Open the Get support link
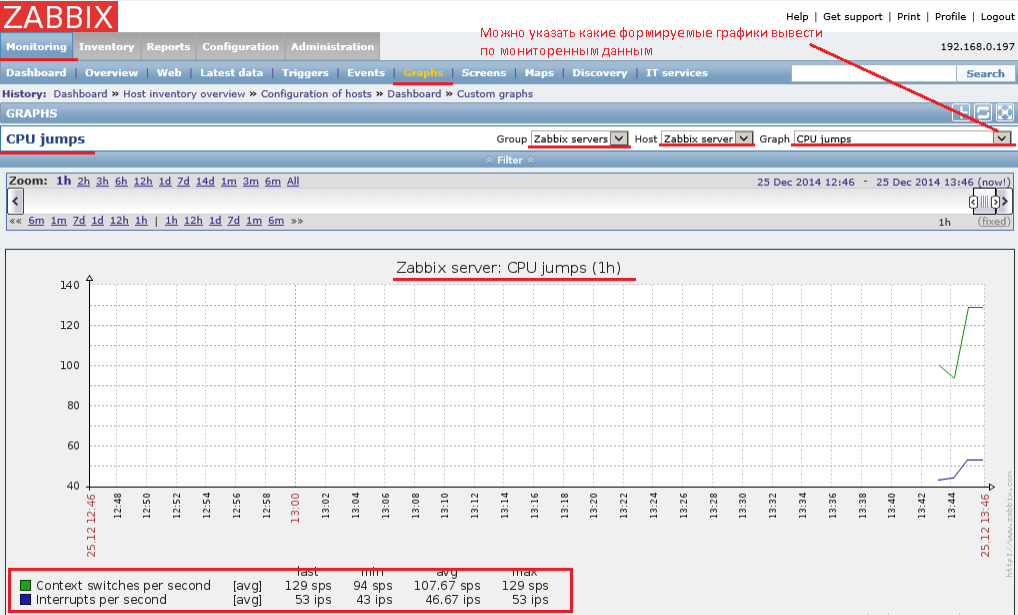Image resolution: width=1018 pixels, height=615 pixels. click(852, 16)
